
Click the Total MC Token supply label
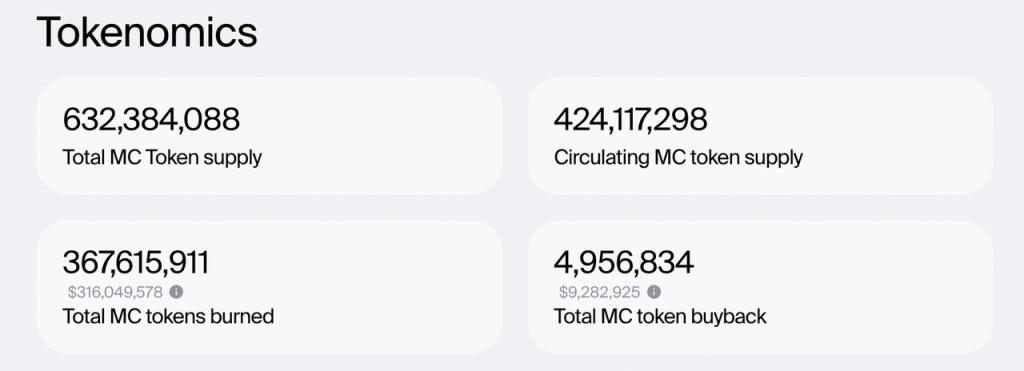point(162,157)
